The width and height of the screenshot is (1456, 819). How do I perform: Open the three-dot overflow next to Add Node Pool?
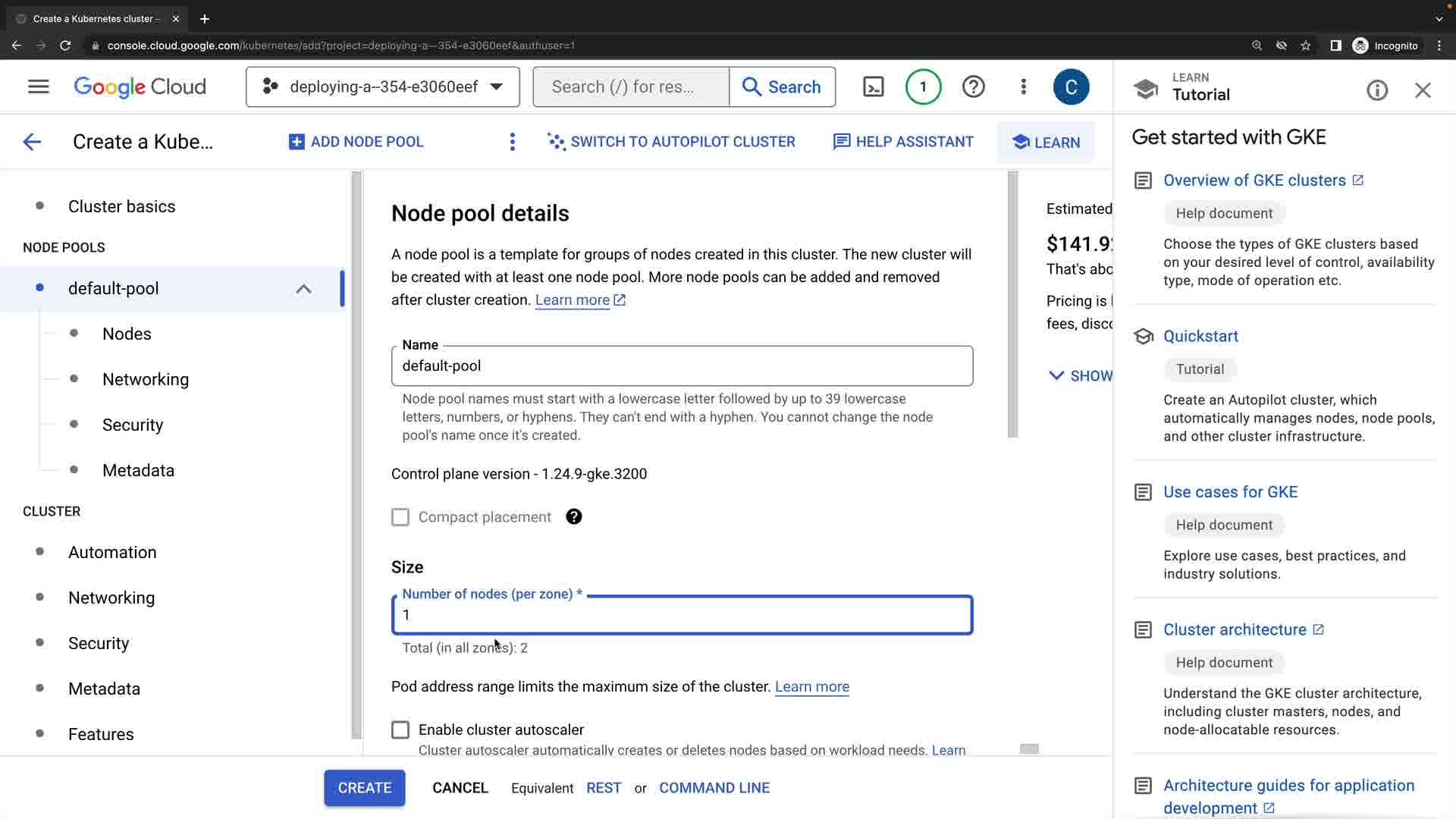[x=513, y=142]
